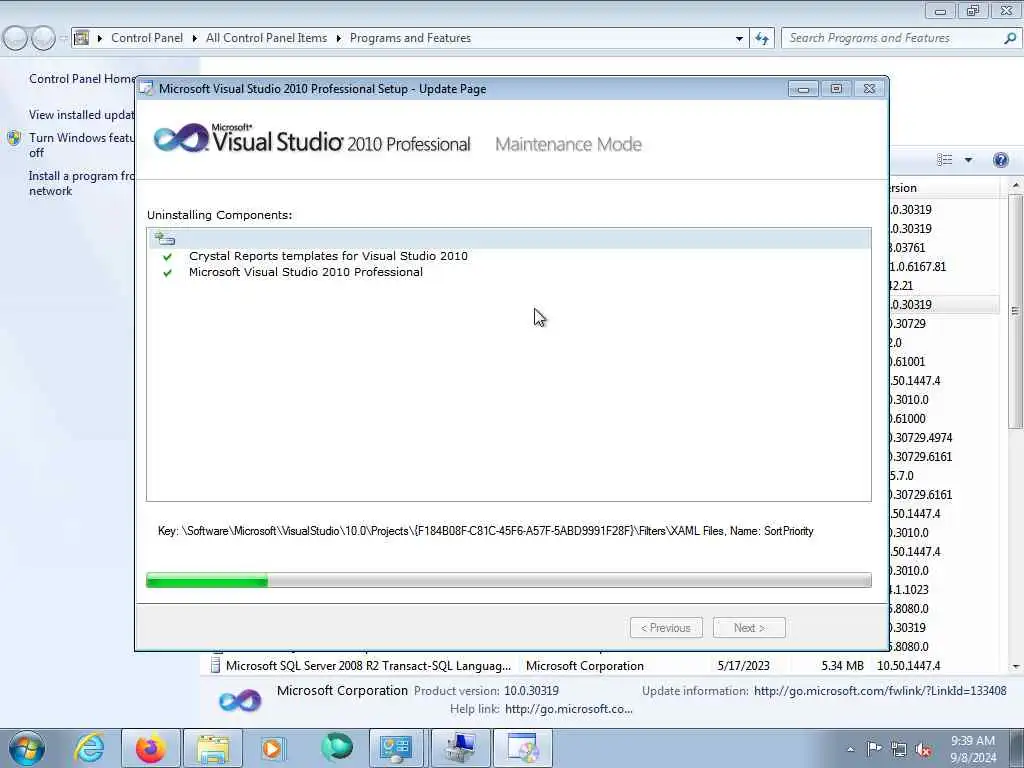1024x768 pixels.
Task: Click version 10.50.1447.4 in the bottom row
Action: (x=908, y=665)
